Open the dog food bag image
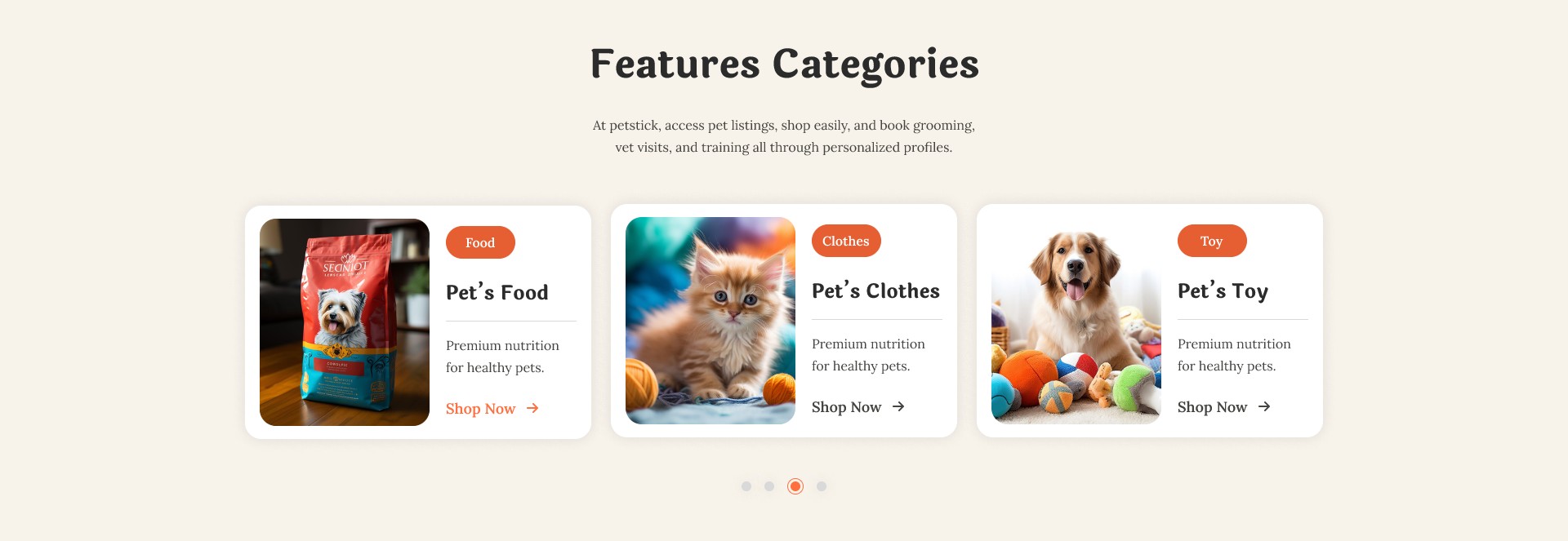This screenshot has width=1568, height=541. pyautogui.click(x=345, y=322)
